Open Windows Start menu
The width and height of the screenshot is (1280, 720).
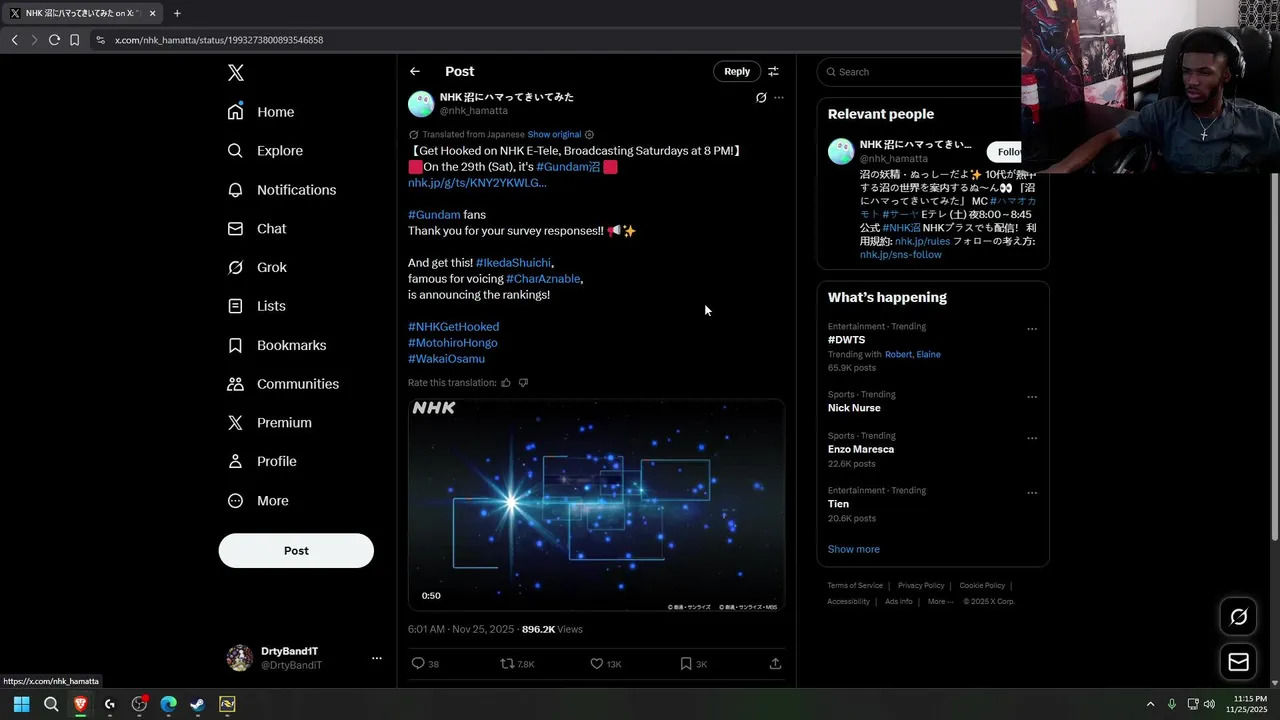coord(21,704)
